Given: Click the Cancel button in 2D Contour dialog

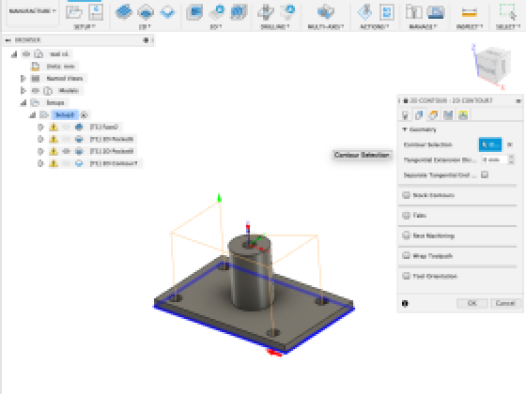Looking at the screenshot, I should click(505, 303).
